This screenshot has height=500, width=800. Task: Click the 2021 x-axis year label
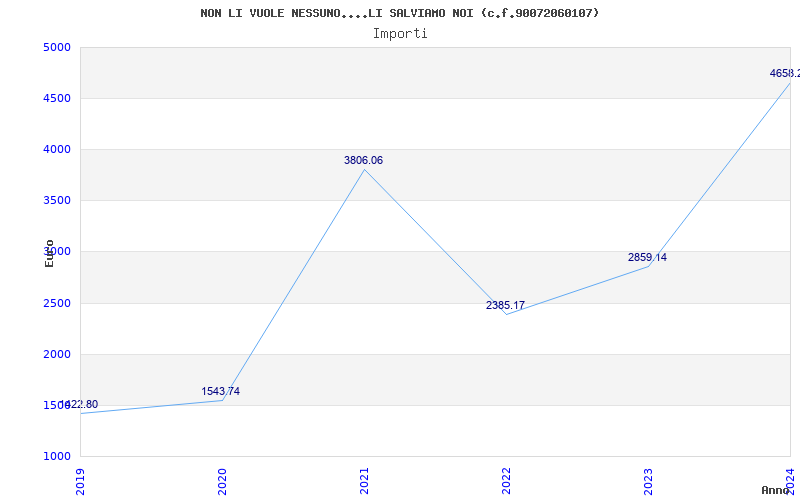(x=364, y=482)
